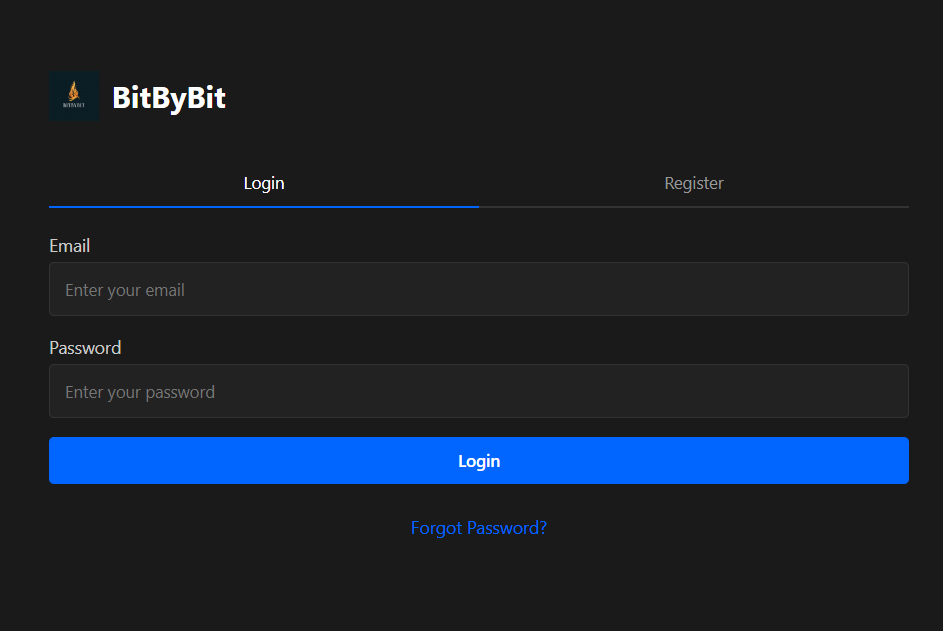This screenshot has width=943, height=631.
Task: Click the BitByBit title text
Action: [x=169, y=98]
